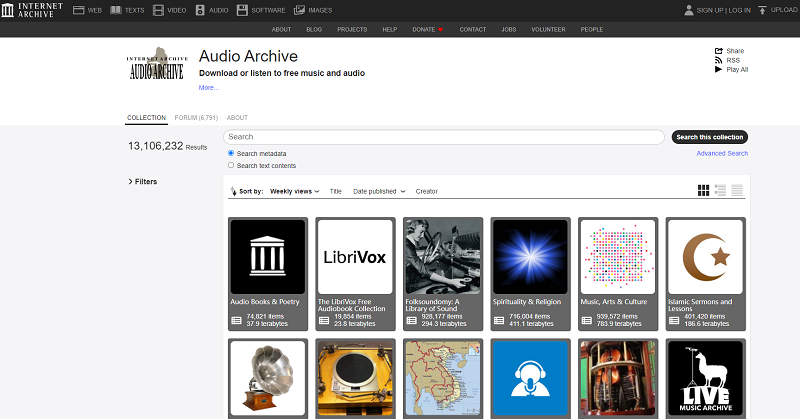Open the blue headset collection thumbnail

(x=530, y=378)
